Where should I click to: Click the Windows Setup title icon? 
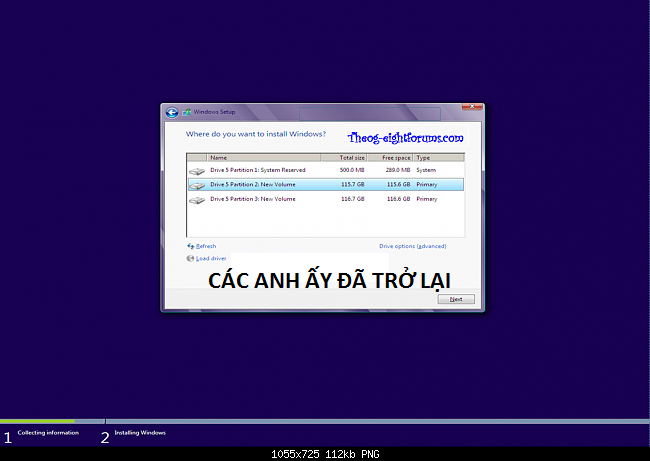[x=187, y=112]
